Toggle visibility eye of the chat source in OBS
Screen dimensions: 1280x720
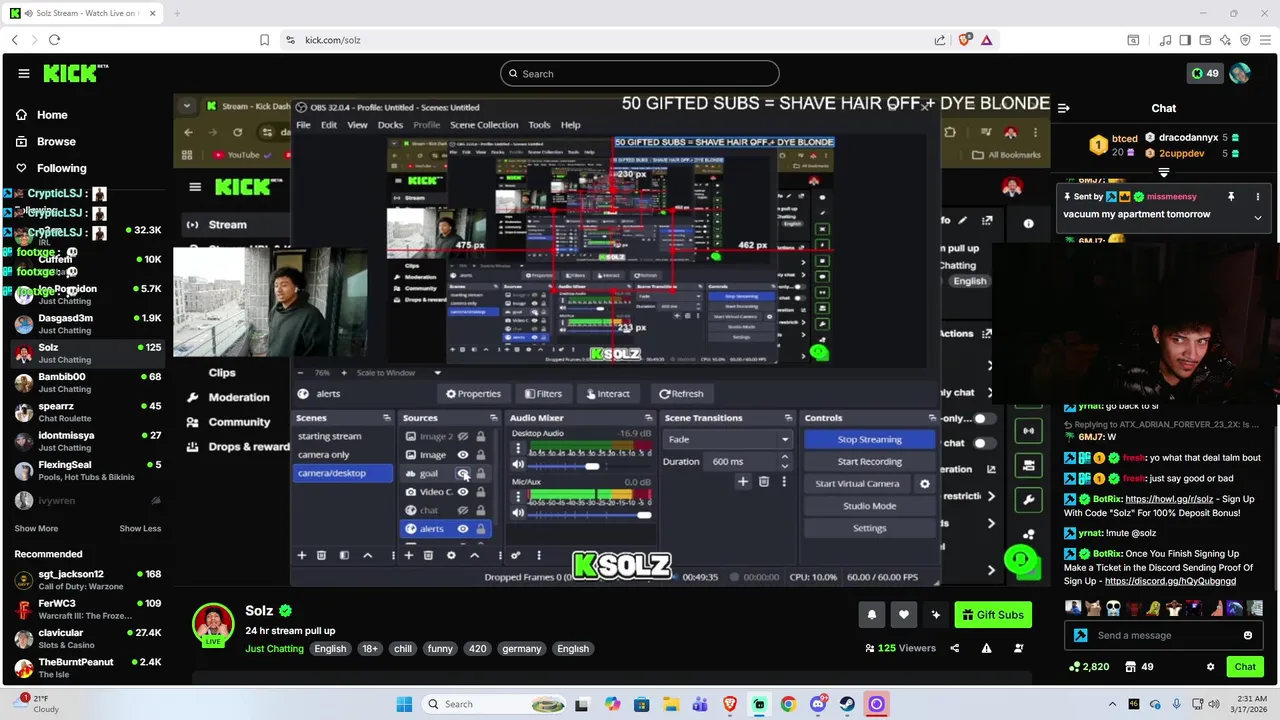point(462,510)
